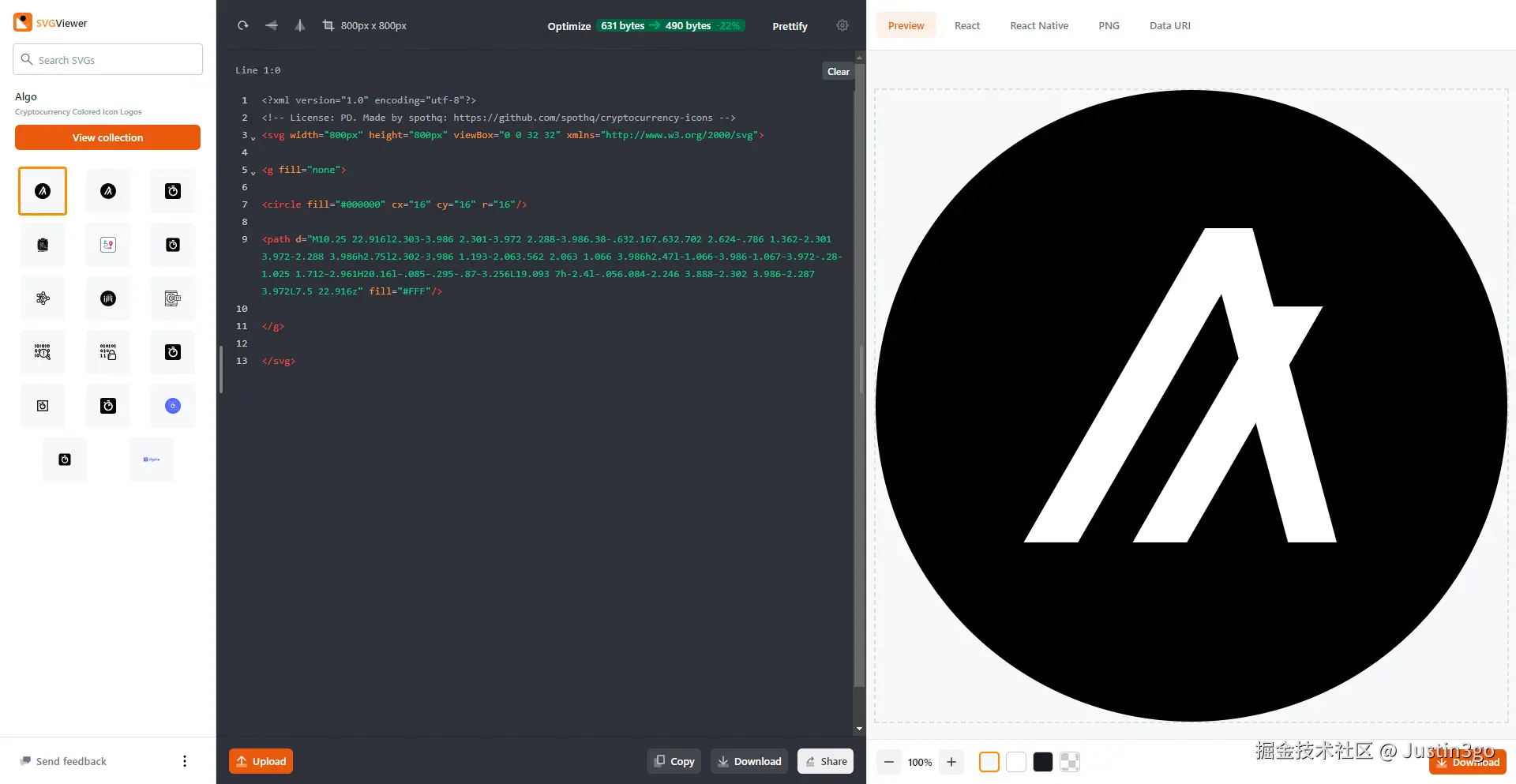Image resolution: width=1516 pixels, height=784 pixels.
Task: Rotate the SVG with the rotate icon
Action: (243, 25)
